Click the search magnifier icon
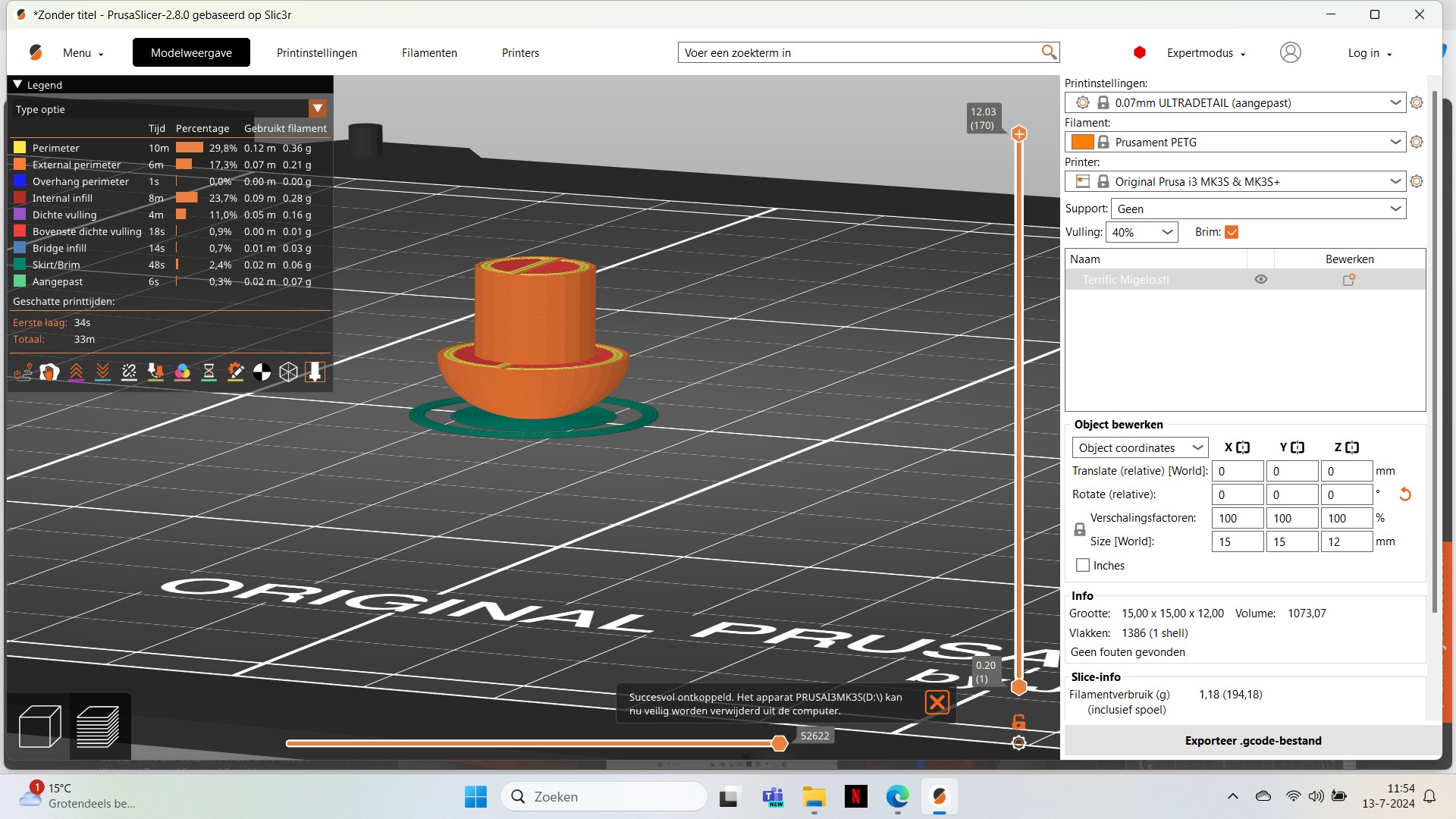The height and width of the screenshot is (819, 1456). click(1049, 52)
